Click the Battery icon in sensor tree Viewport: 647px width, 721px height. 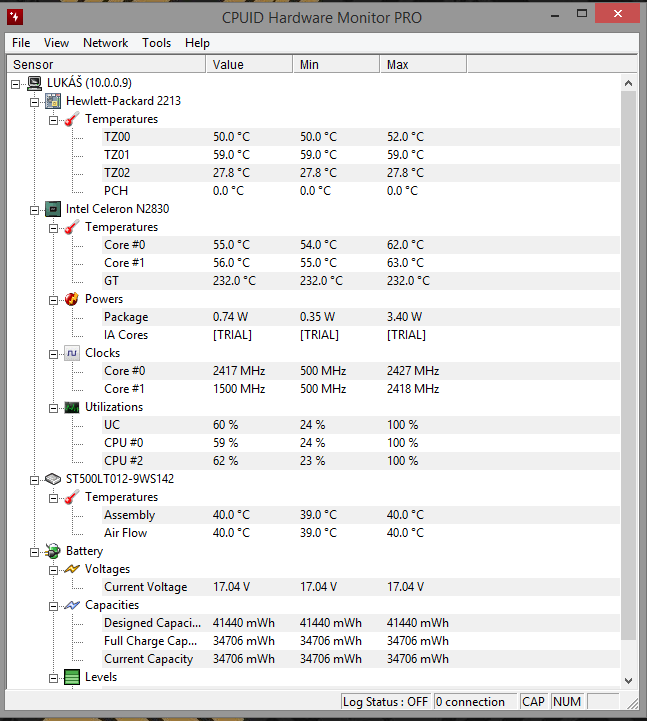(53, 551)
